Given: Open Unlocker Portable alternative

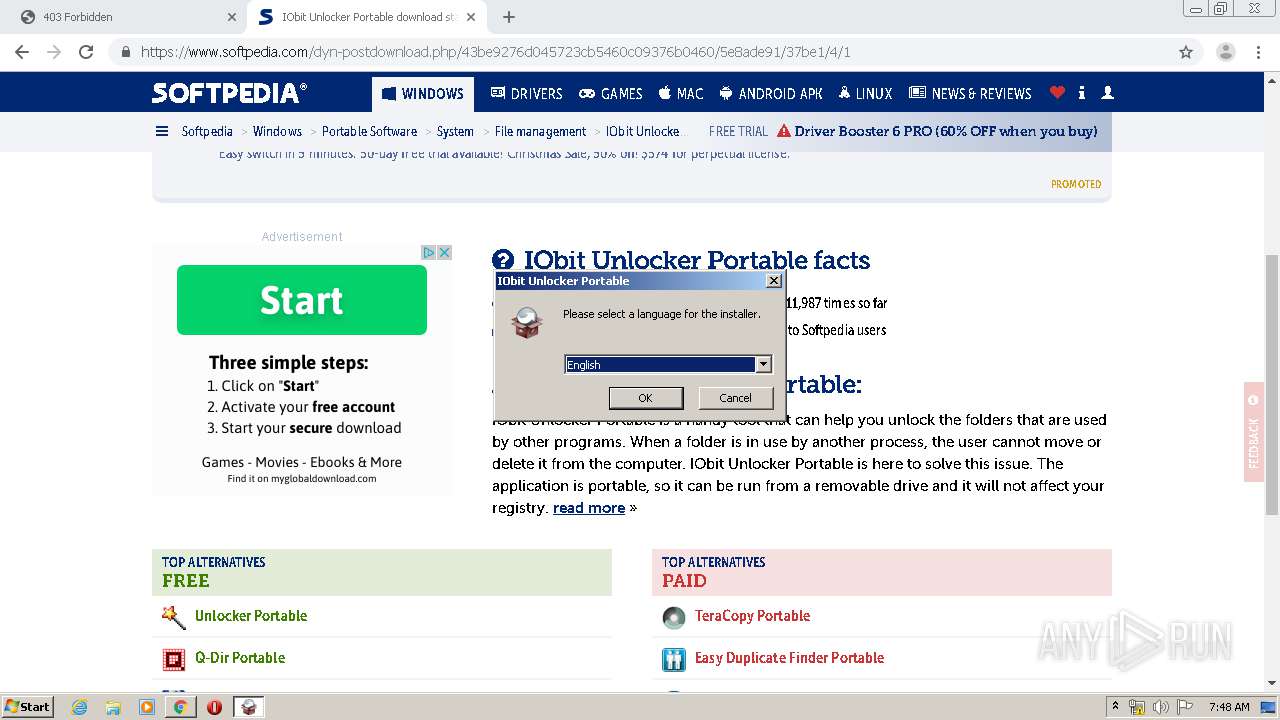Looking at the screenshot, I should (x=251, y=616).
